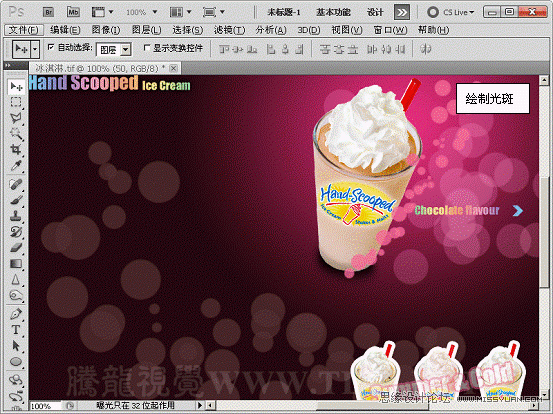
Task: Open the 文件(F) menu
Action: 23,30
